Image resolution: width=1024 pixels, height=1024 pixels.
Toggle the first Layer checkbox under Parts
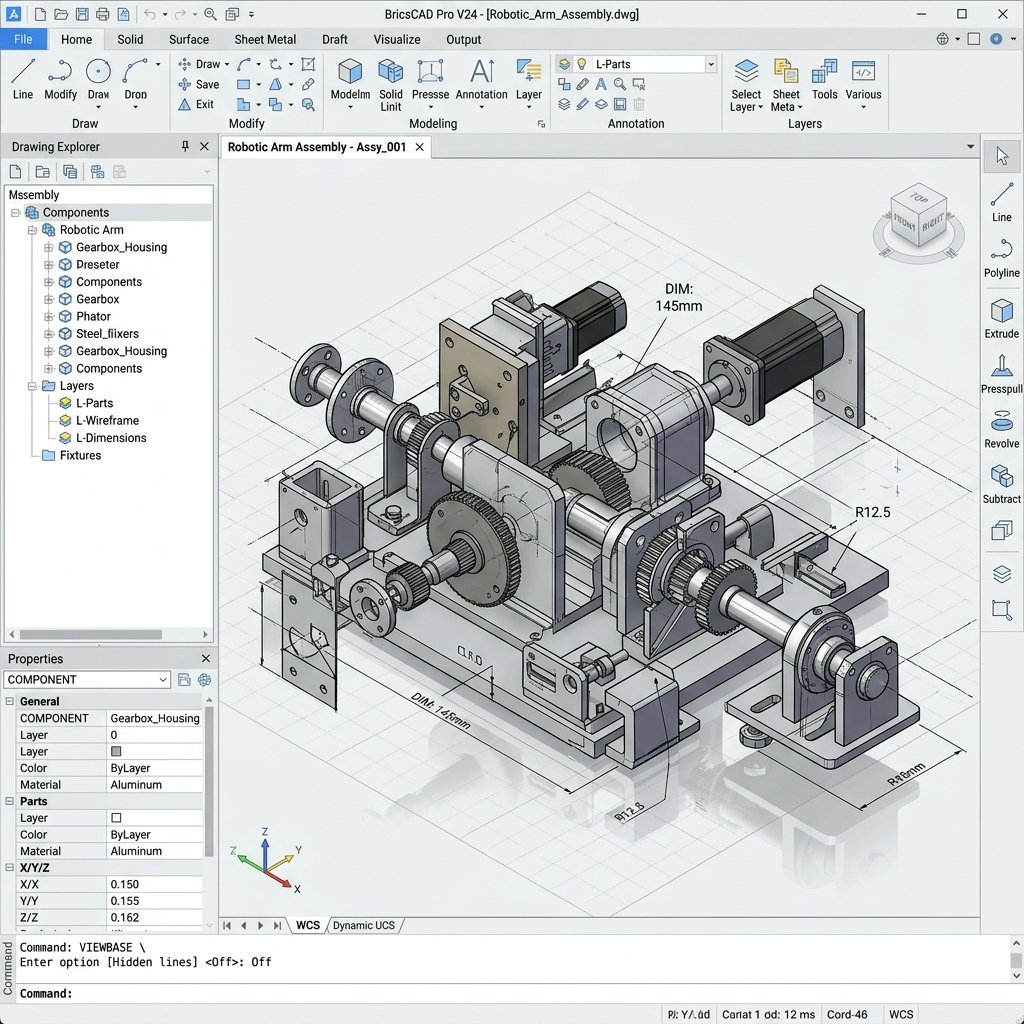click(116, 818)
